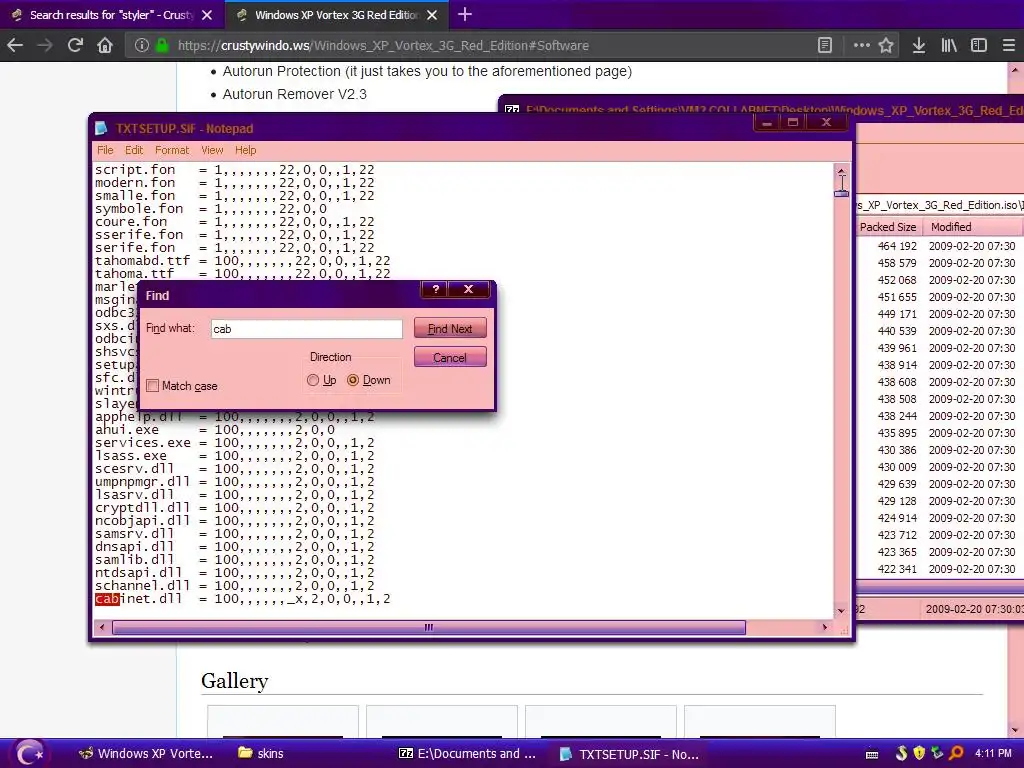The image size is (1024, 768).
Task: Open Notepad File menu
Action: [104, 150]
